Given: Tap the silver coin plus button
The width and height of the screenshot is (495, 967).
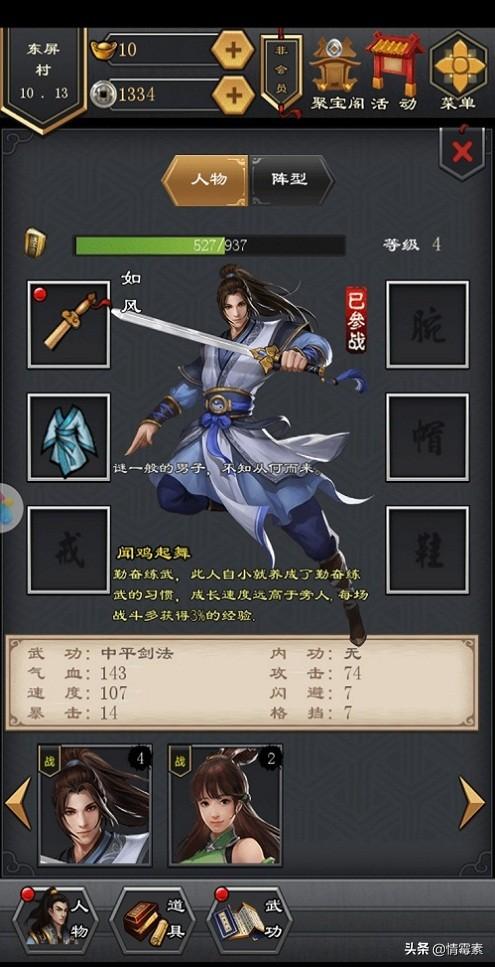Looking at the screenshot, I should (x=233, y=94).
